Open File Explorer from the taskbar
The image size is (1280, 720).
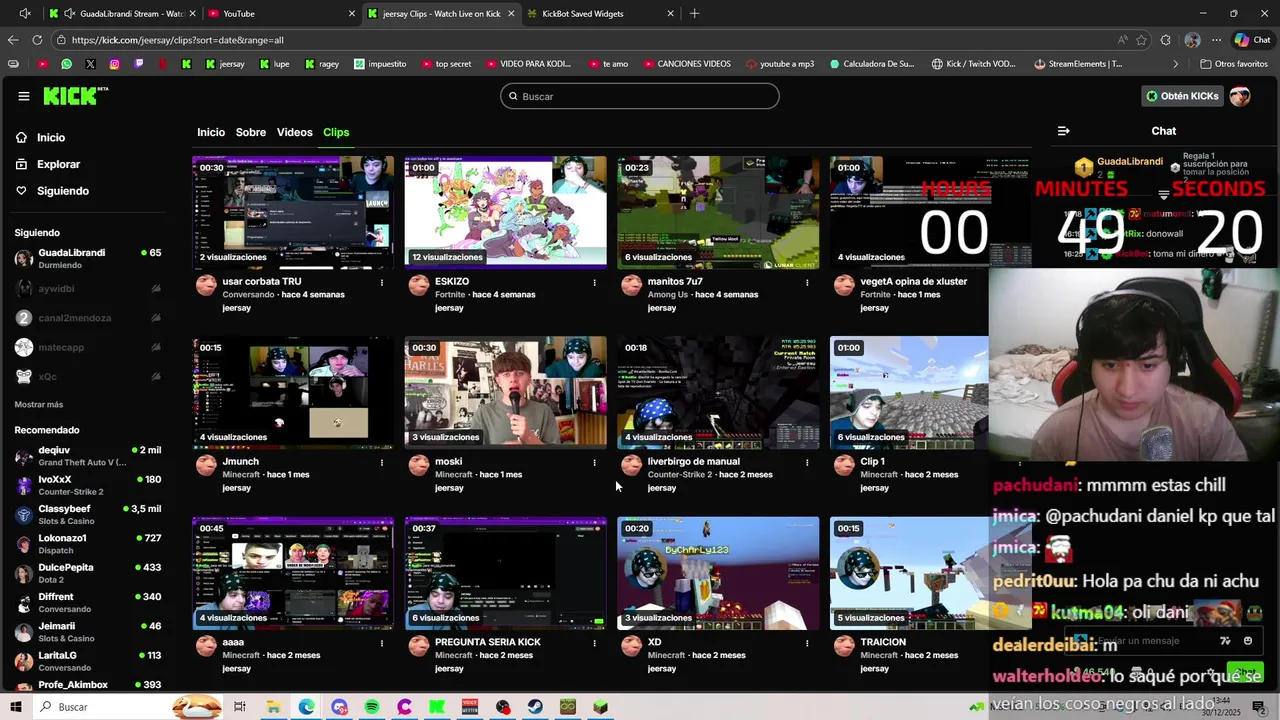(273, 707)
